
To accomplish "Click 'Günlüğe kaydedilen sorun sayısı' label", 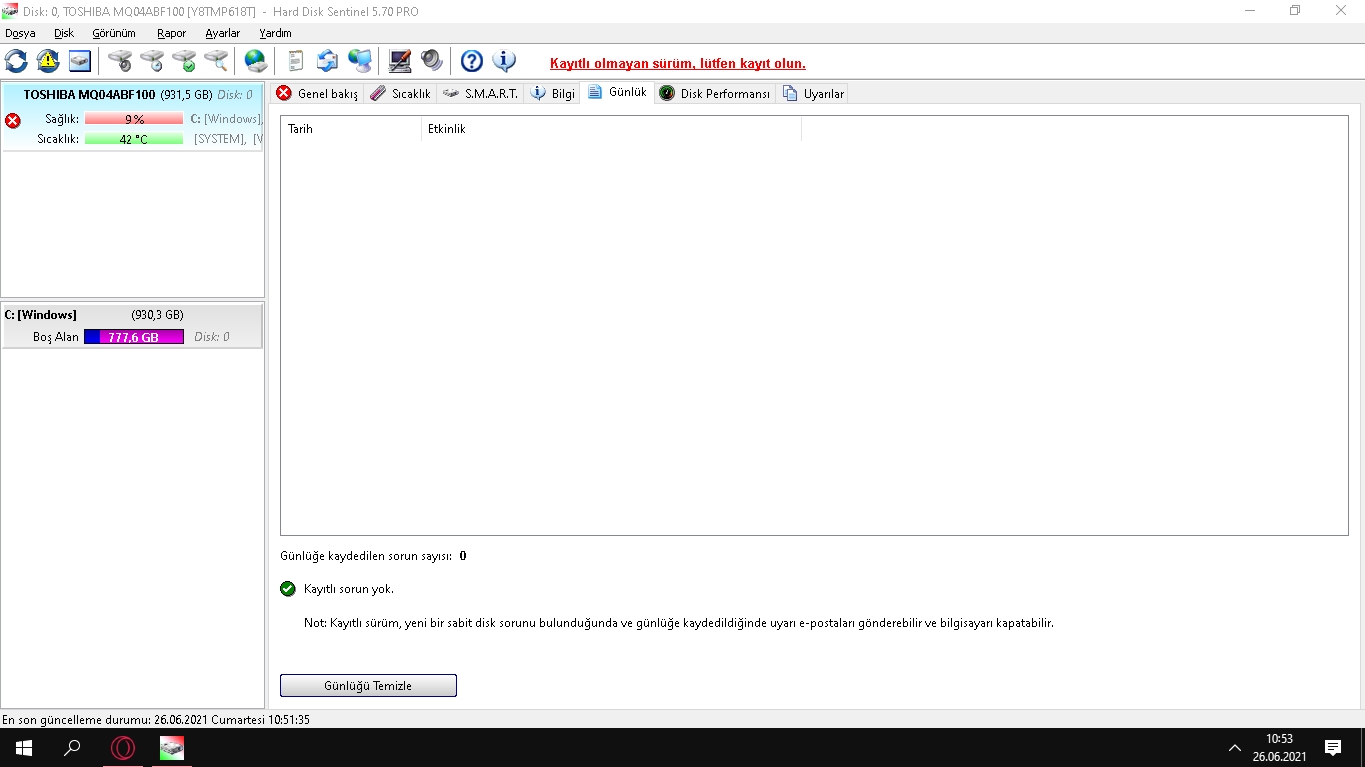I will click(x=366, y=555).
